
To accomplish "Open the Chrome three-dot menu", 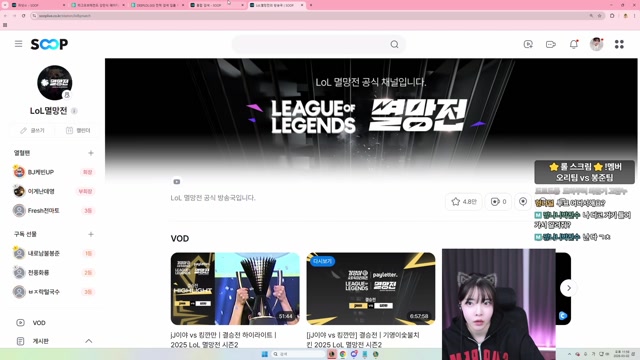I will tap(635, 16).
